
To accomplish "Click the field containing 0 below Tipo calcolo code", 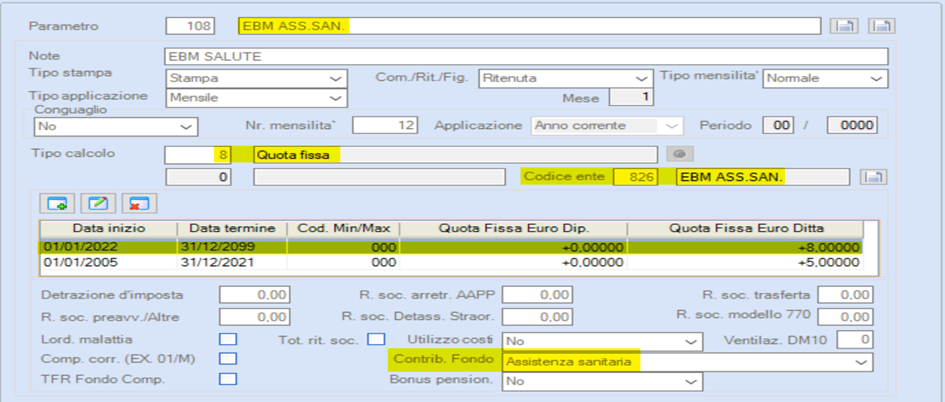I will 198,177.
